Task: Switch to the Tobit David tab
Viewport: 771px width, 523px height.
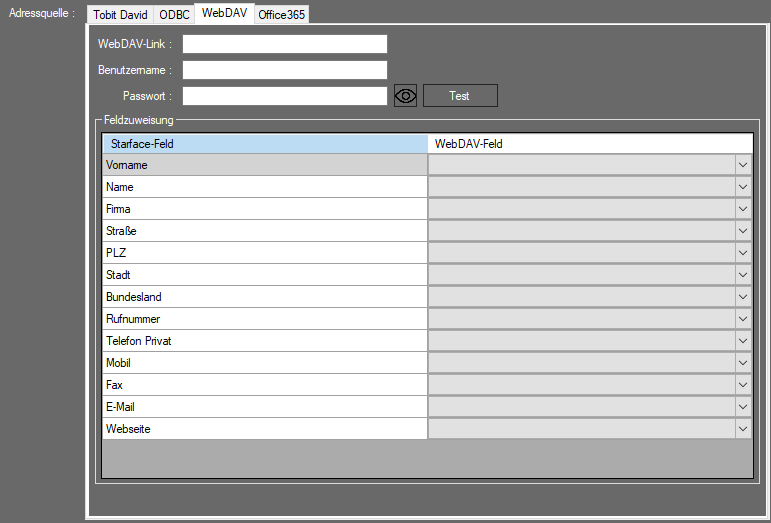Action: [x=121, y=15]
